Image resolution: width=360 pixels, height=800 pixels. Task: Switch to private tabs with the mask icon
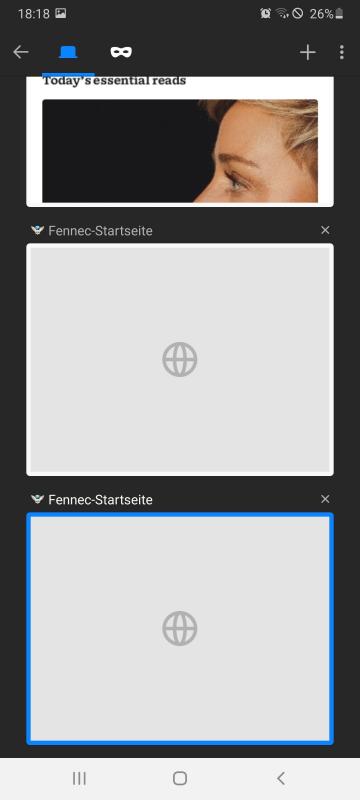point(121,52)
